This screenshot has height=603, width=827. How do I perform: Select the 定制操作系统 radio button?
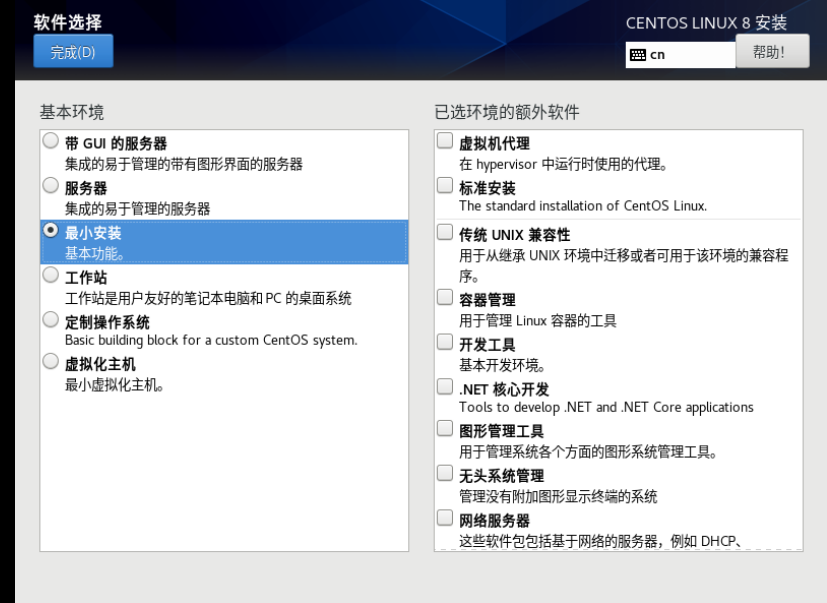pos(51,319)
